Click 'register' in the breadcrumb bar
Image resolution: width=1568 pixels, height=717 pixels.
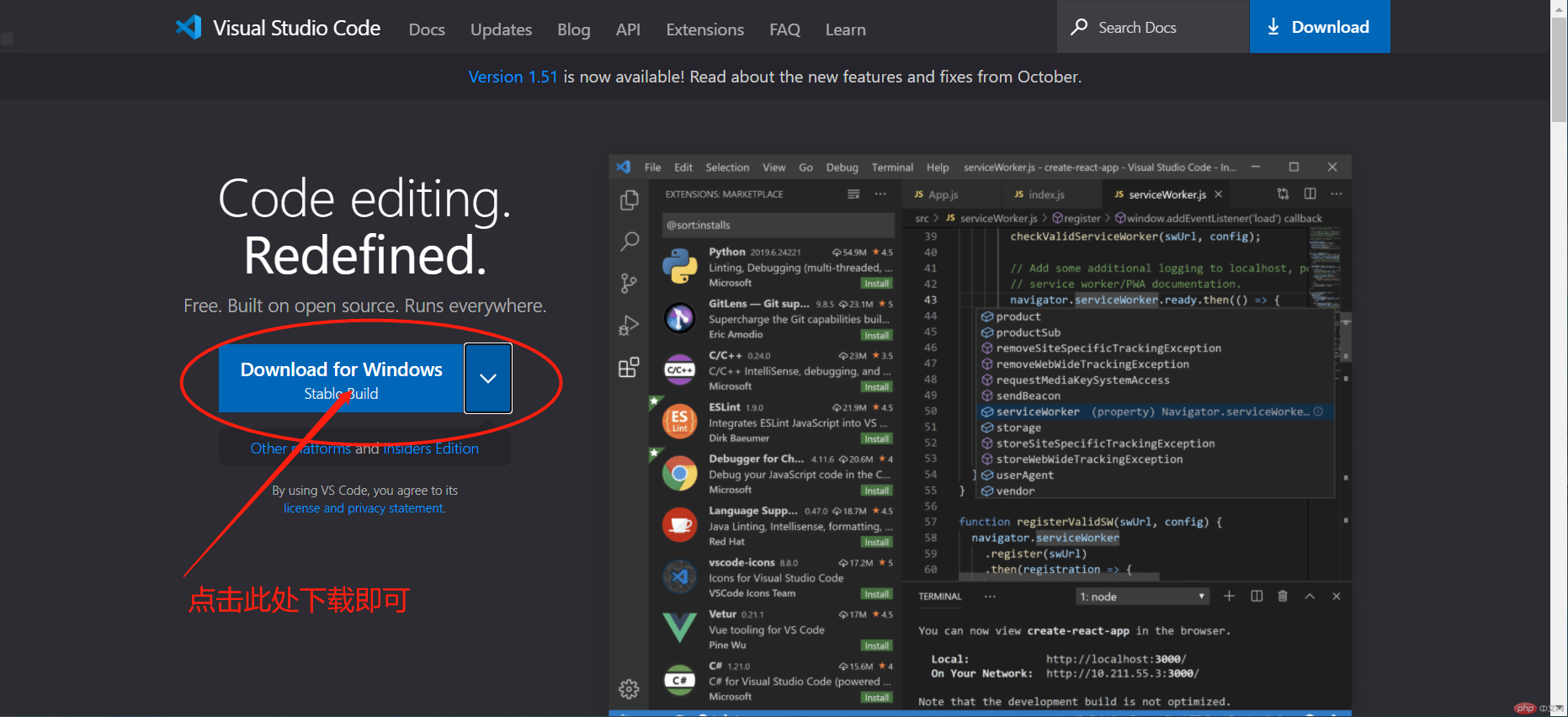click(x=1082, y=218)
